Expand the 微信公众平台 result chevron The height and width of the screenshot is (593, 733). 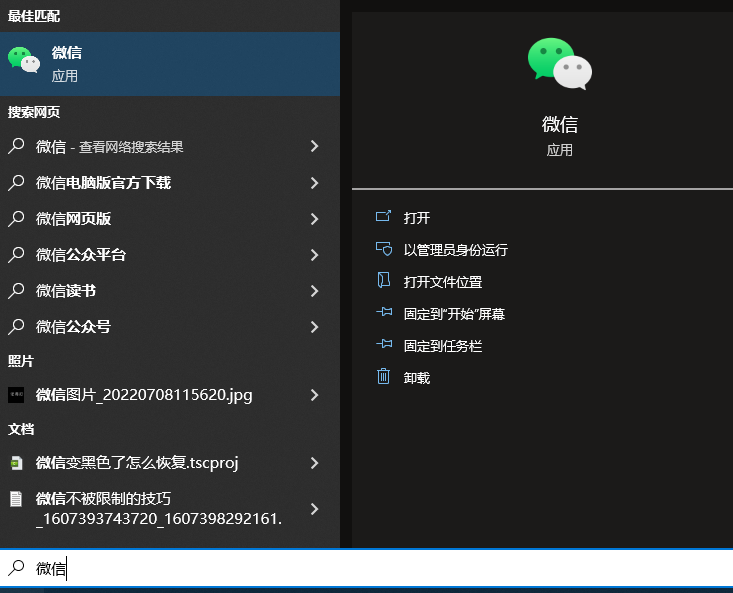point(314,255)
